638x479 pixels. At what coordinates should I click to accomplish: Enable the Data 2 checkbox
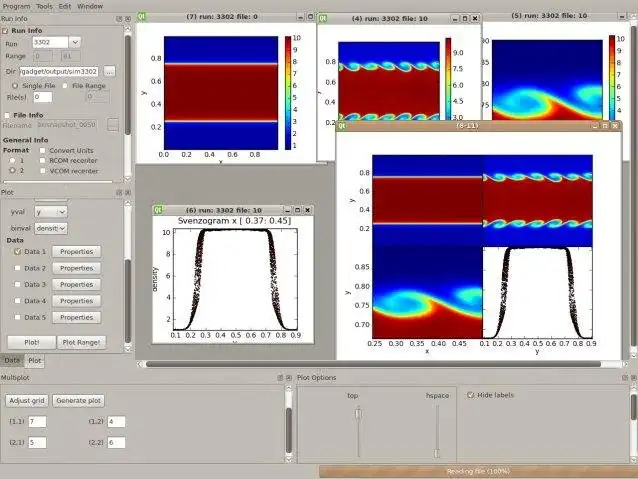[x=17, y=268]
